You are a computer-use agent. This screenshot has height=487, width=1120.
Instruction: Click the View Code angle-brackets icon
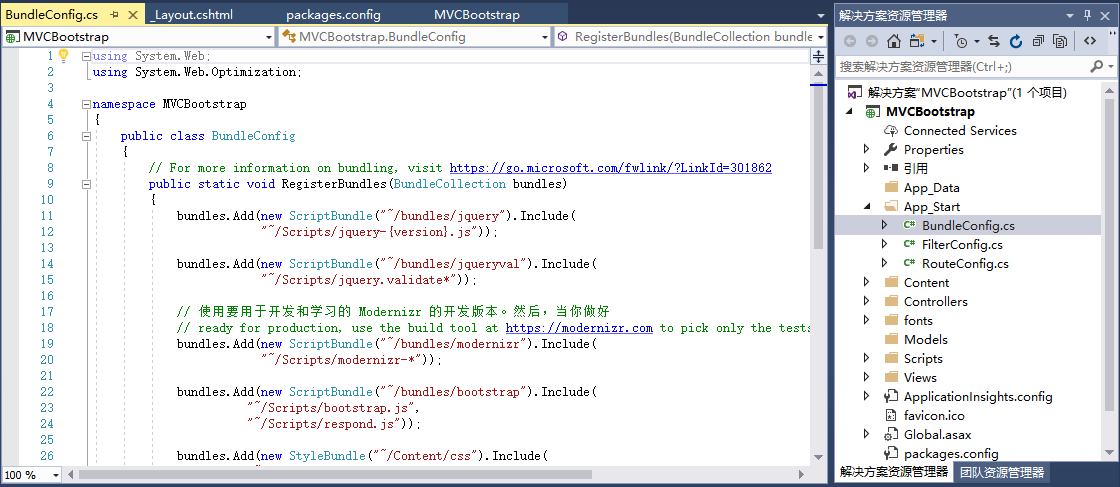[1091, 41]
